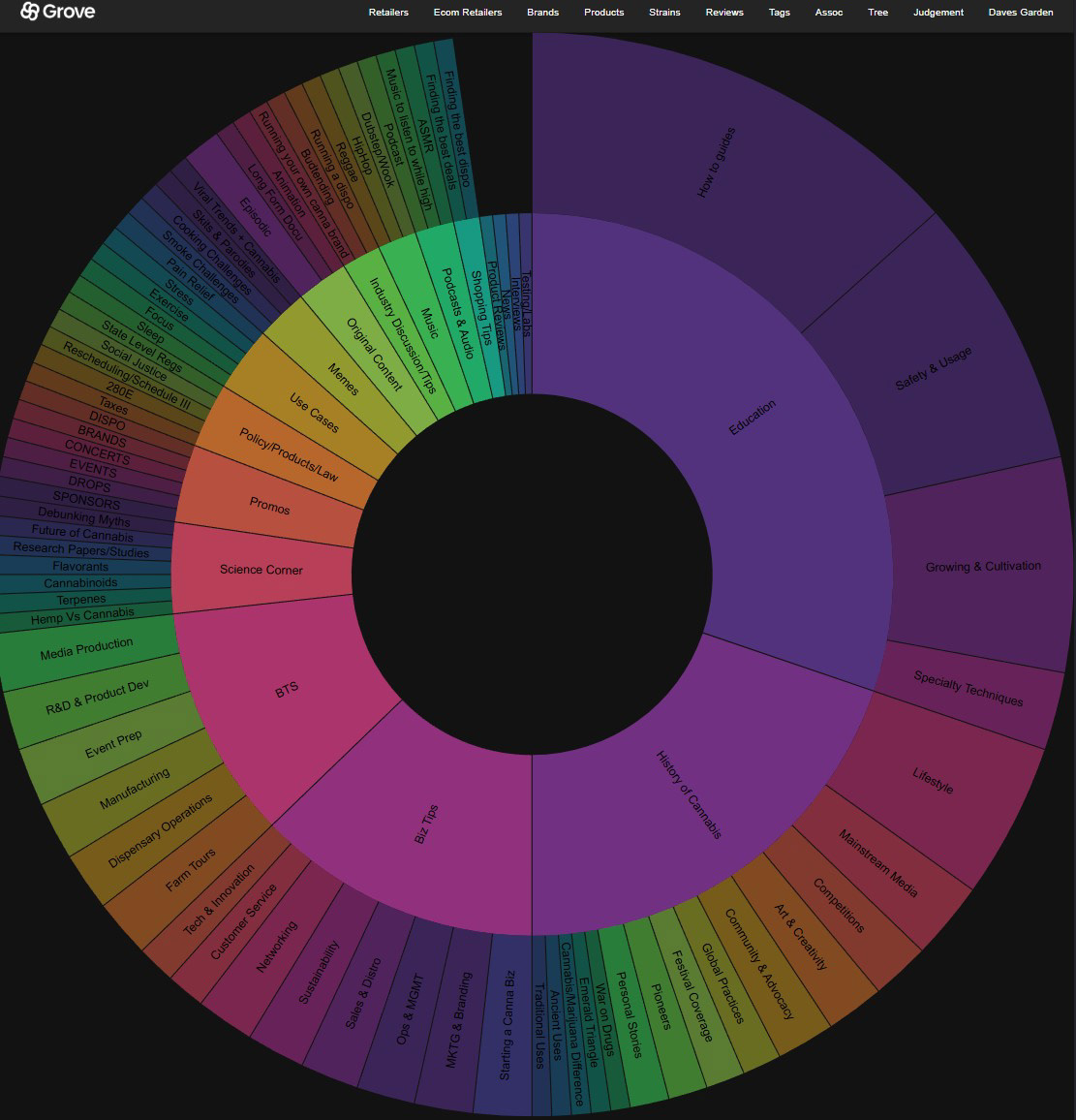The height and width of the screenshot is (1120, 1076).
Task: Select the Dispensary Operations segment
Action: click(x=160, y=830)
